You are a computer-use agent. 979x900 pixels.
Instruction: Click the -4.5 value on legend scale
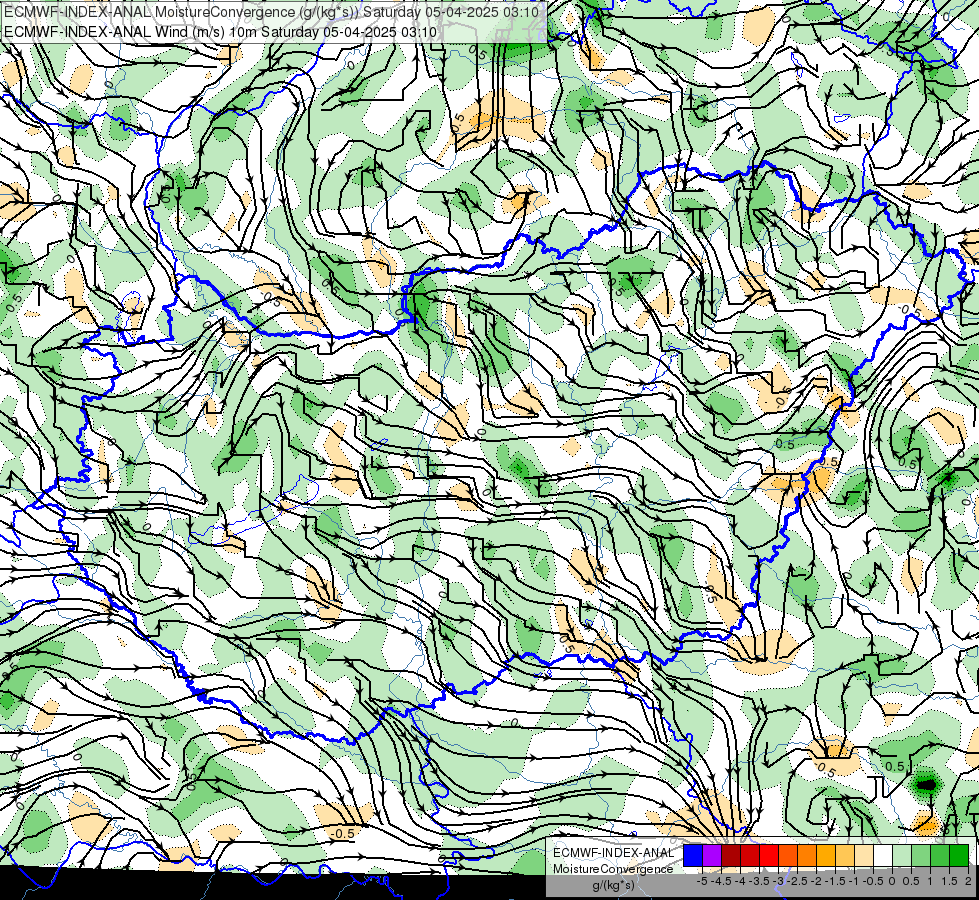click(x=722, y=881)
